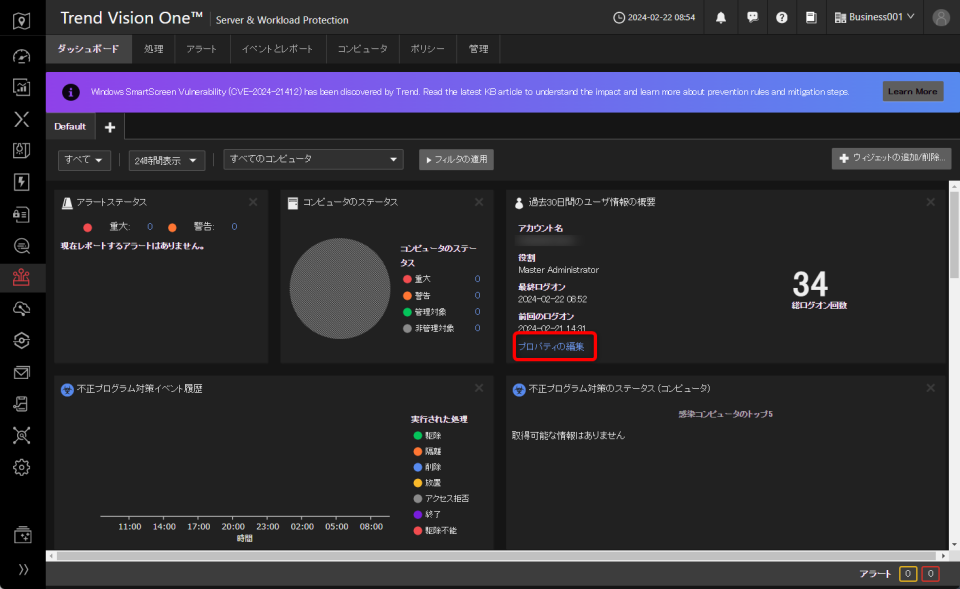The height and width of the screenshot is (589, 960).
Task: Select the Default dashboard tab
Action: click(x=70, y=127)
